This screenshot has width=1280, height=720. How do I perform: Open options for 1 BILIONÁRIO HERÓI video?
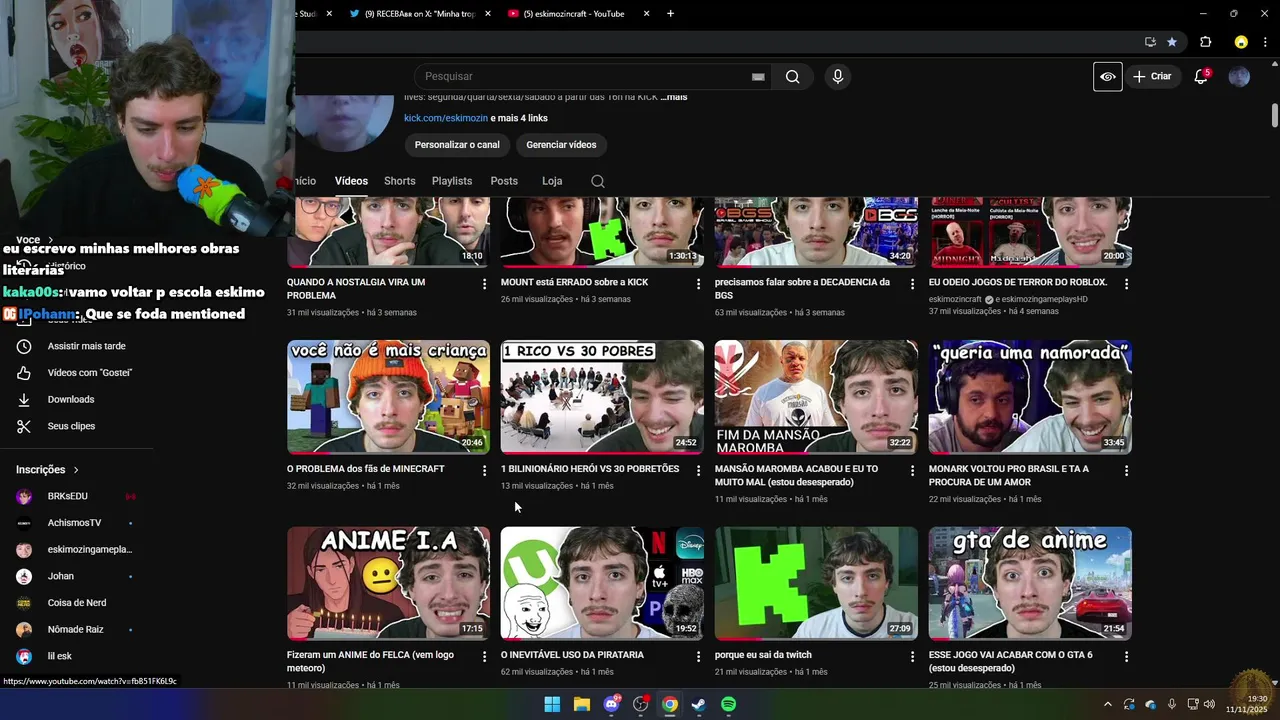pos(698,470)
